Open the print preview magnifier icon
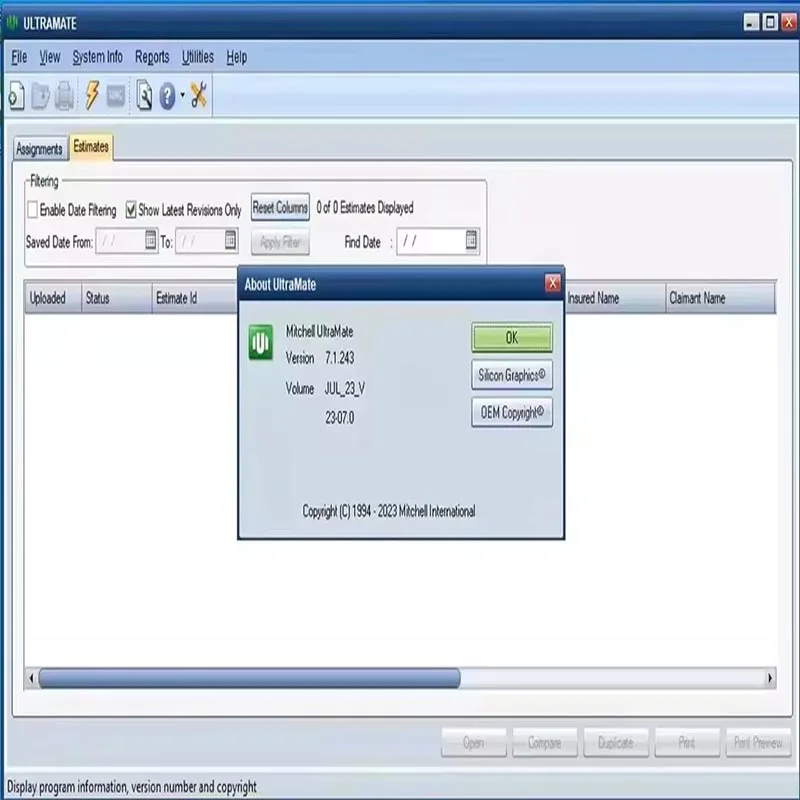The width and height of the screenshot is (800, 800). 144,95
